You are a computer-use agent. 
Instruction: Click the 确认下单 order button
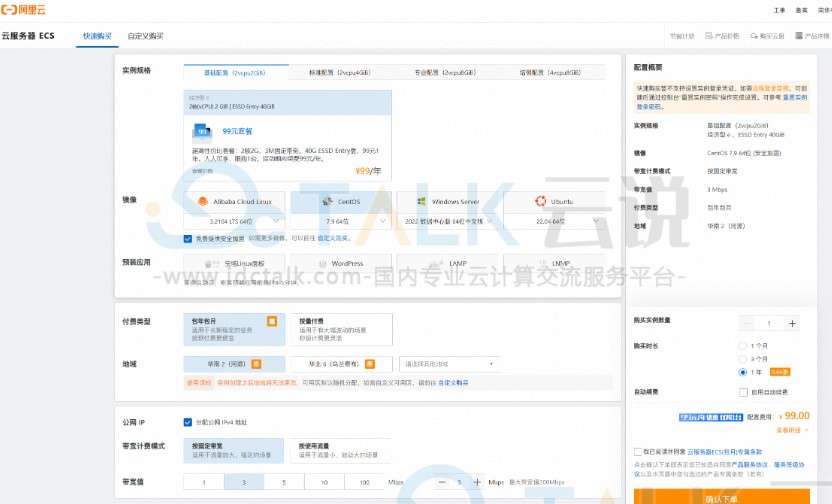[x=722, y=498]
